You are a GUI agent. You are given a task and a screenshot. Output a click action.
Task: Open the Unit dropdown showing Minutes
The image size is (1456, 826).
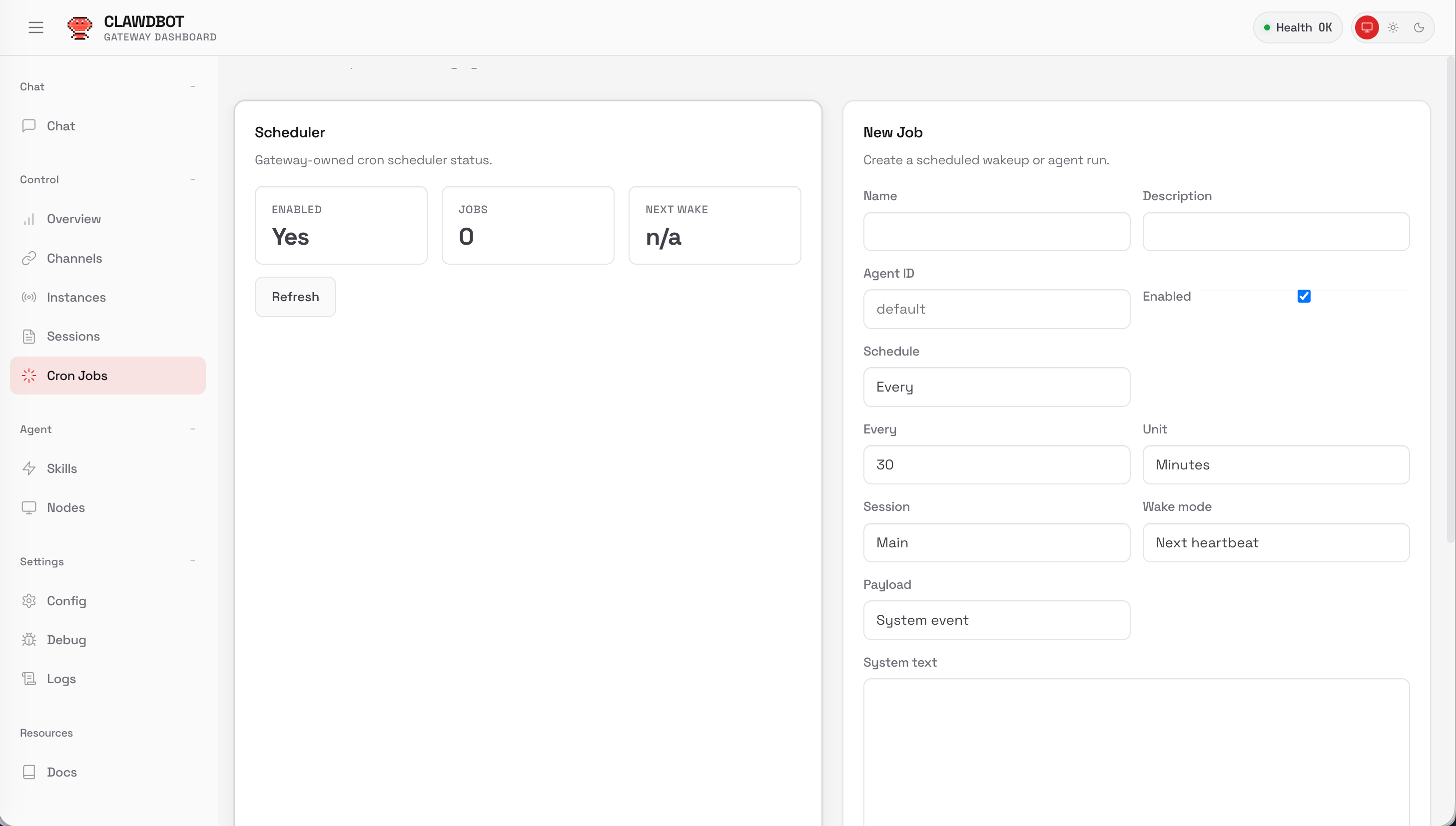click(x=1275, y=464)
